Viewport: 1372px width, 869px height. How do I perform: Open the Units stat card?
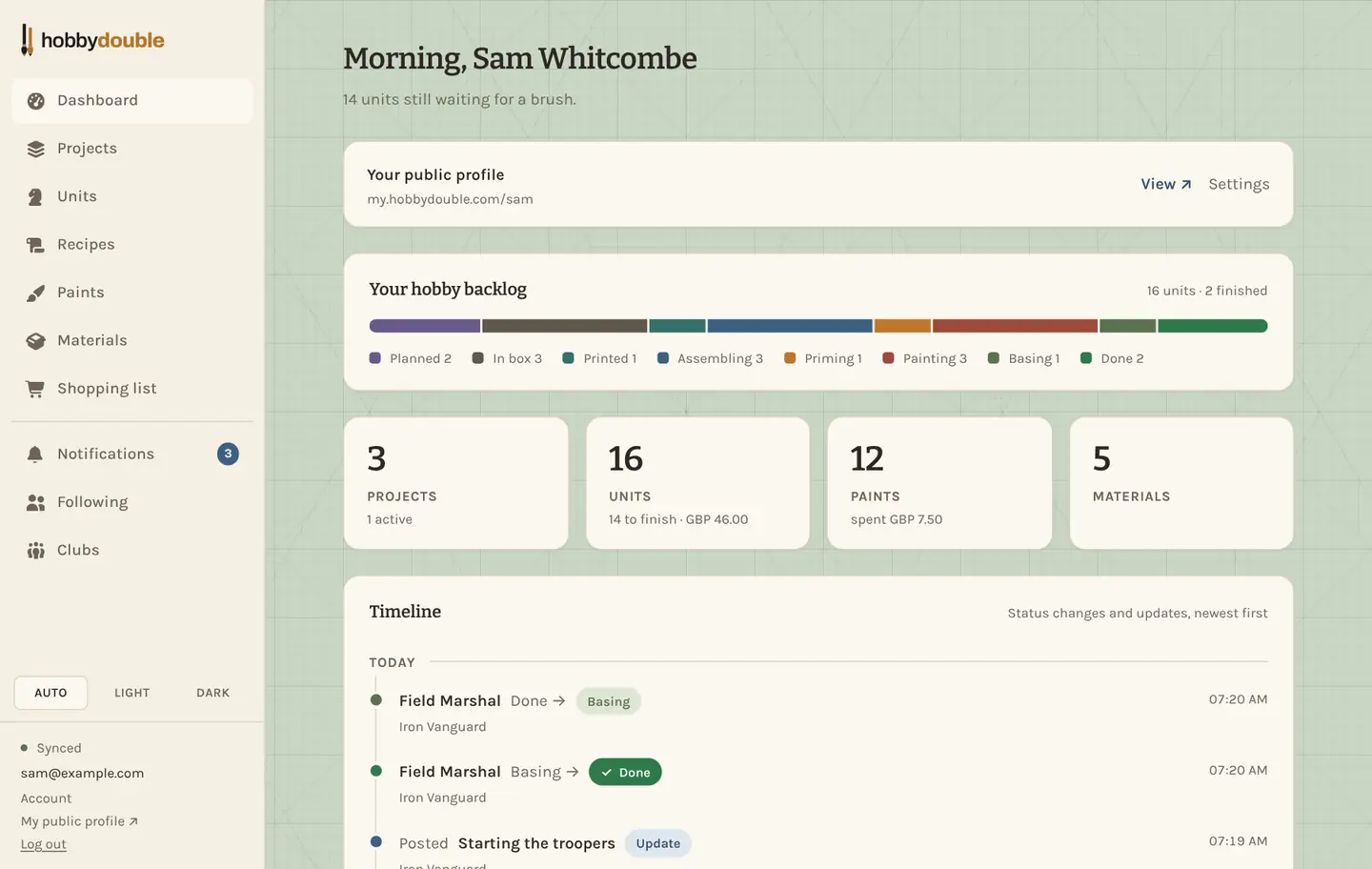click(x=698, y=483)
